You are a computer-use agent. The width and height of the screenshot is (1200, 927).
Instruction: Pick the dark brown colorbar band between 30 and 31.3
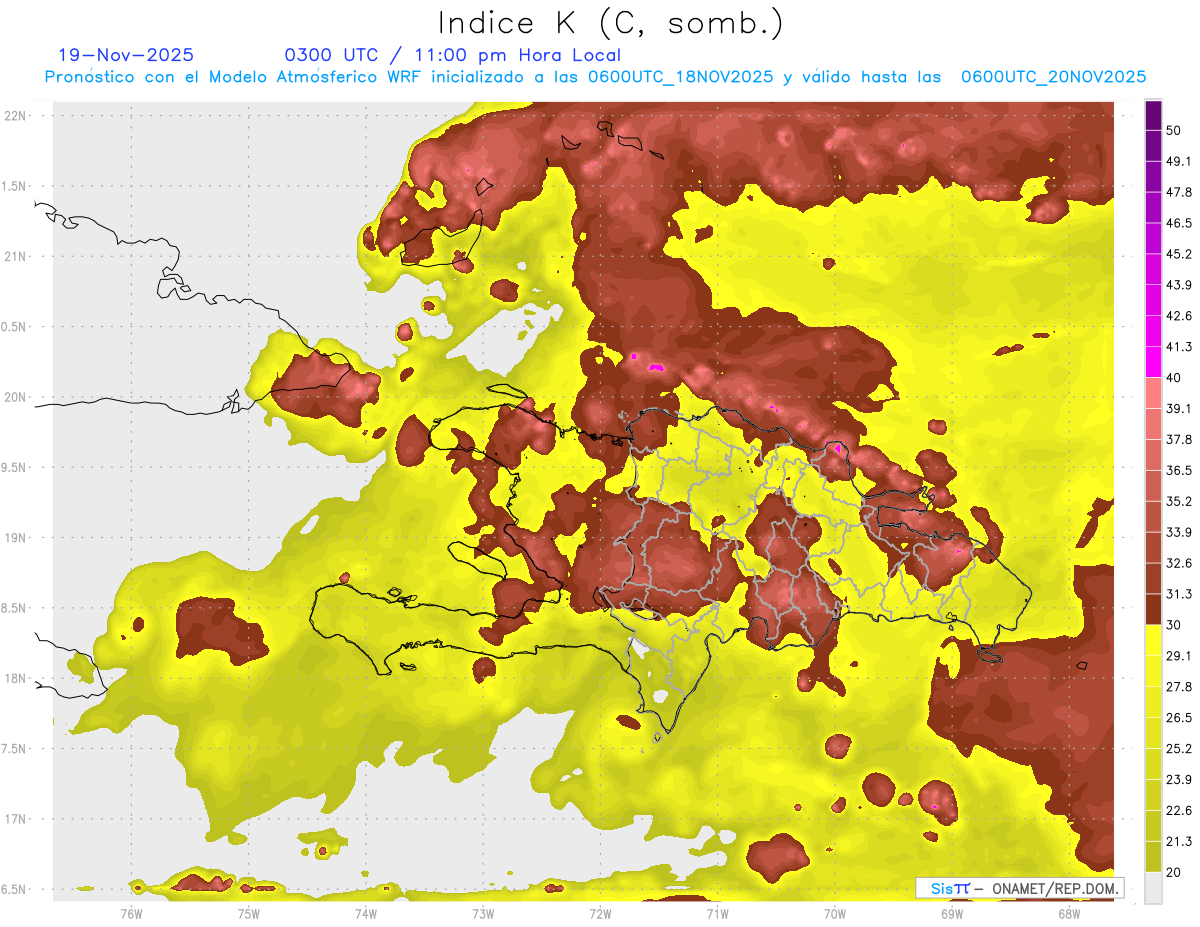pos(1153,609)
